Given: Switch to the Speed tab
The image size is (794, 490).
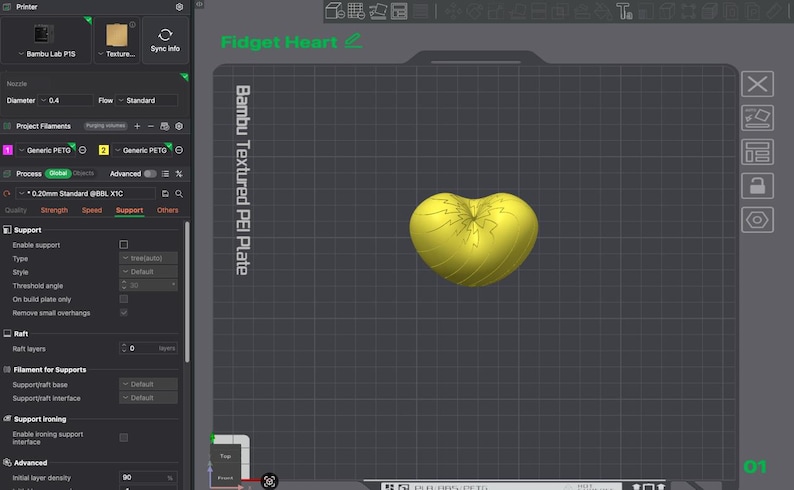Looking at the screenshot, I should coord(92,210).
